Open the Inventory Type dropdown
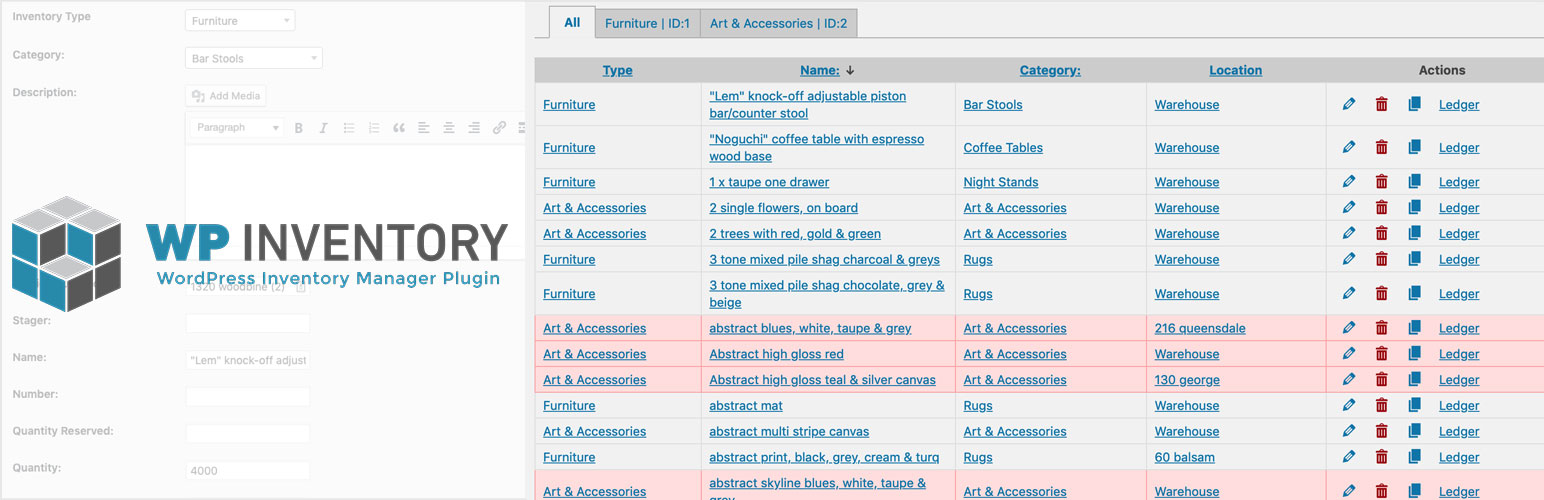The width and height of the screenshot is (1544, 500). pyautogui.click(x=240, y=21)
